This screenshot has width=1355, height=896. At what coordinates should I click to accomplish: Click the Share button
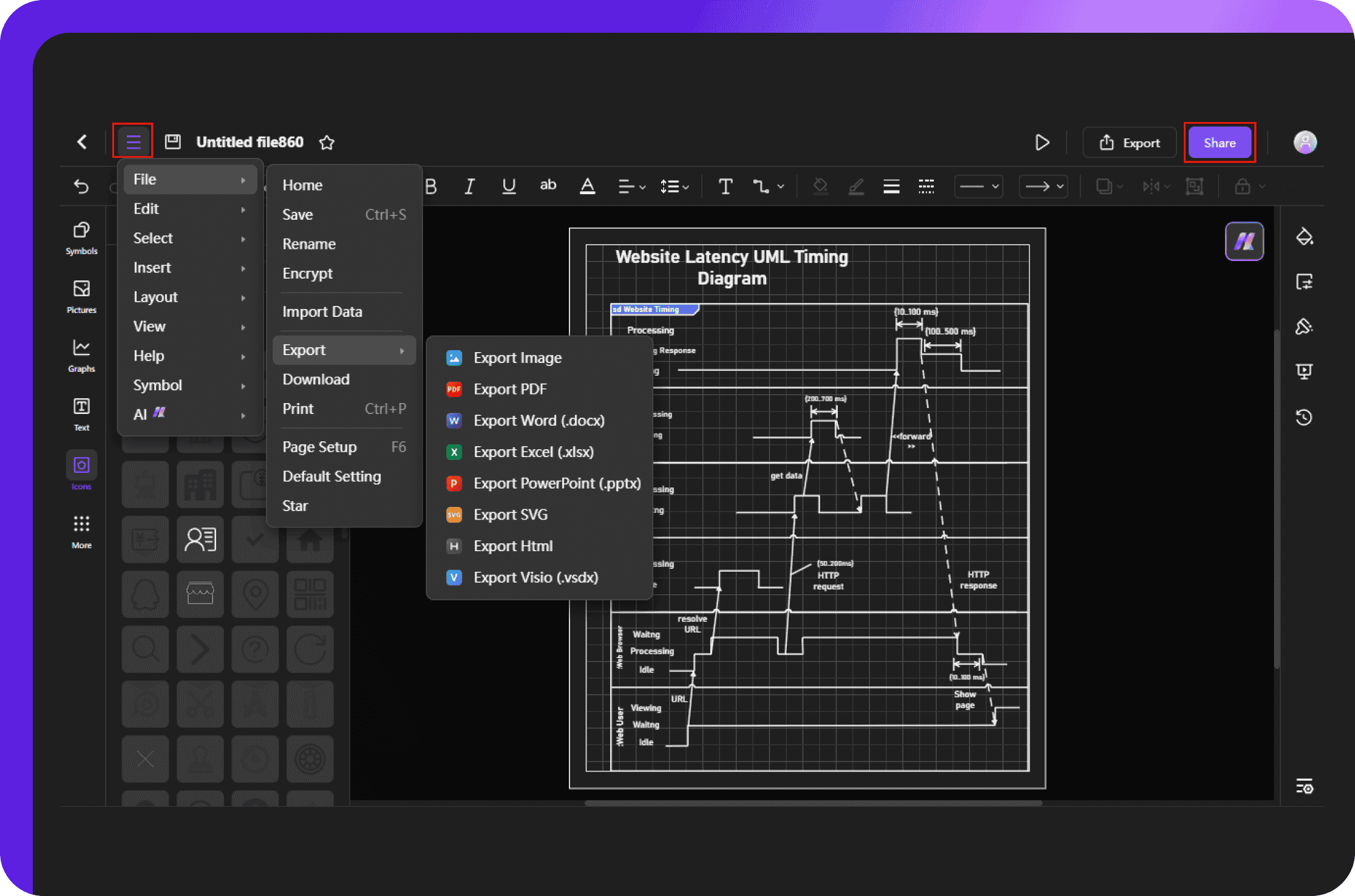point(1219,142)
